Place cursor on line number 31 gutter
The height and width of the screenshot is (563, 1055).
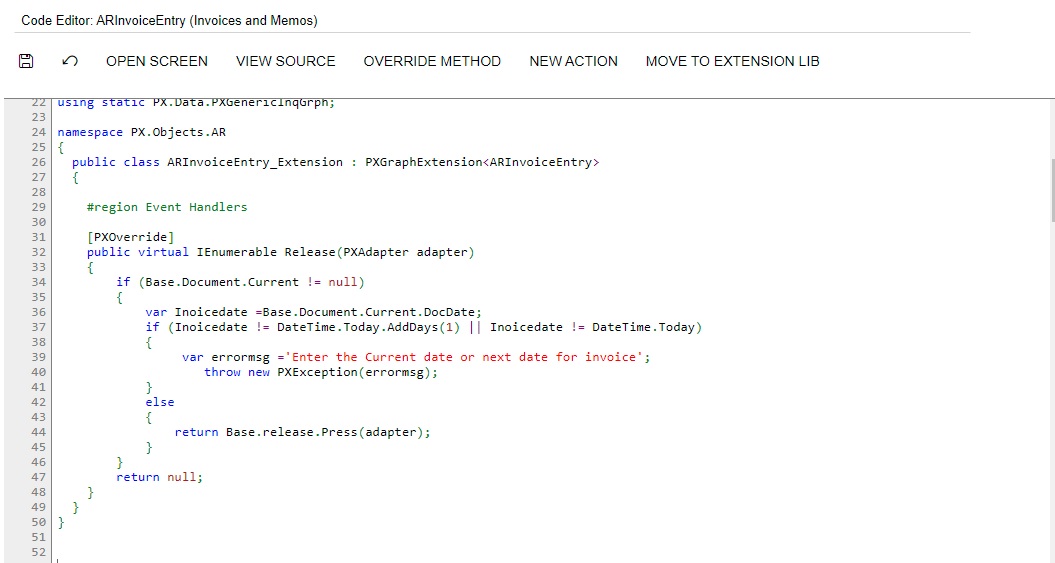click(x=38, y=237)
